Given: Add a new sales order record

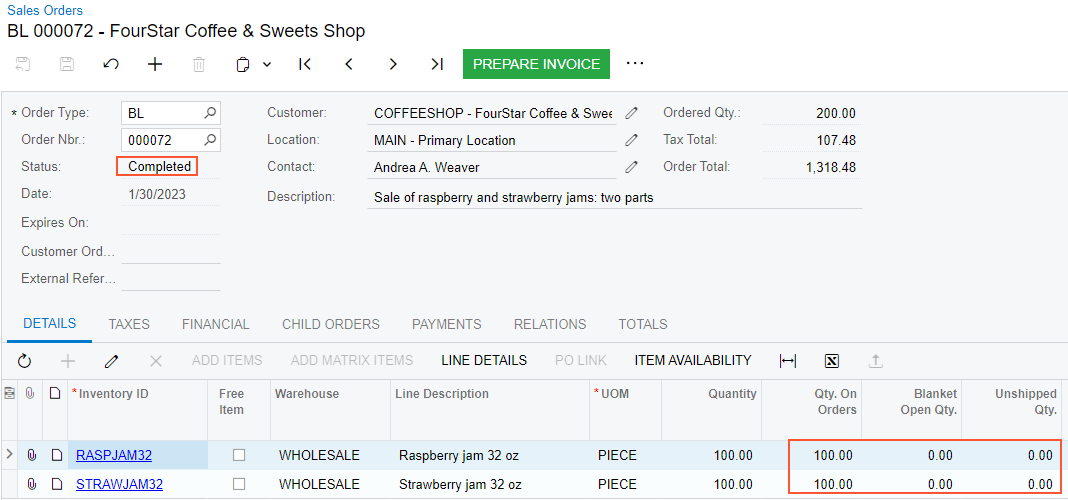Looking at the screenshot, I should point(155,64).
